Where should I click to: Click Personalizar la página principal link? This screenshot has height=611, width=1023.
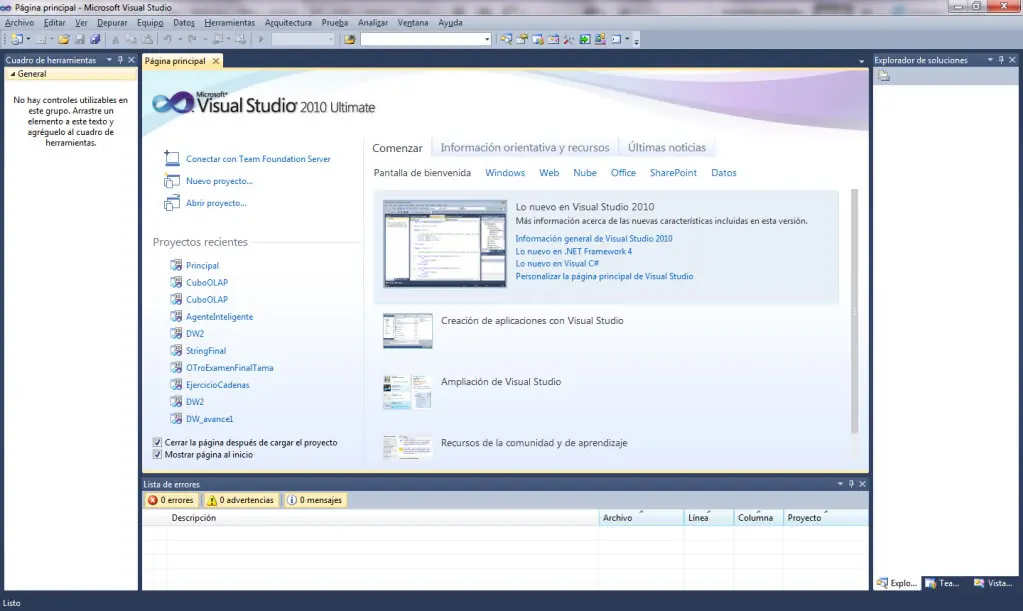coord(604,276)
